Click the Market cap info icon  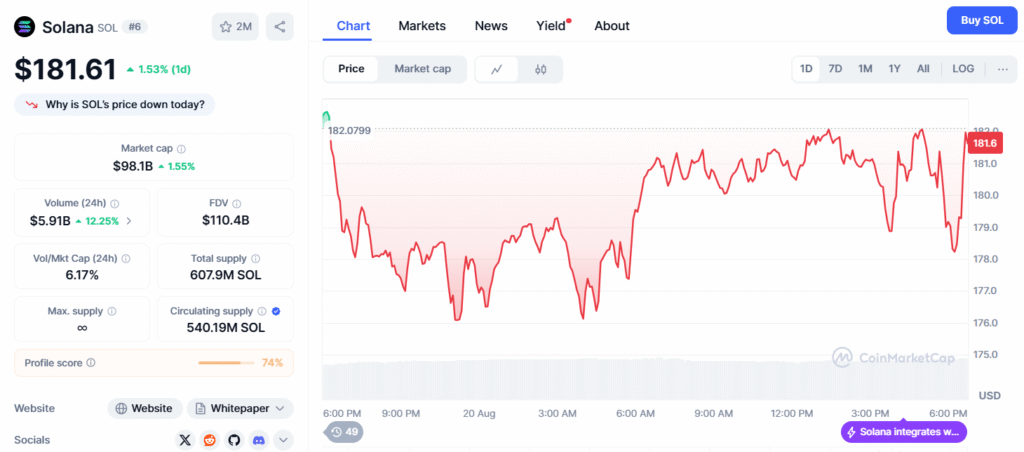[x=182, y=149]
